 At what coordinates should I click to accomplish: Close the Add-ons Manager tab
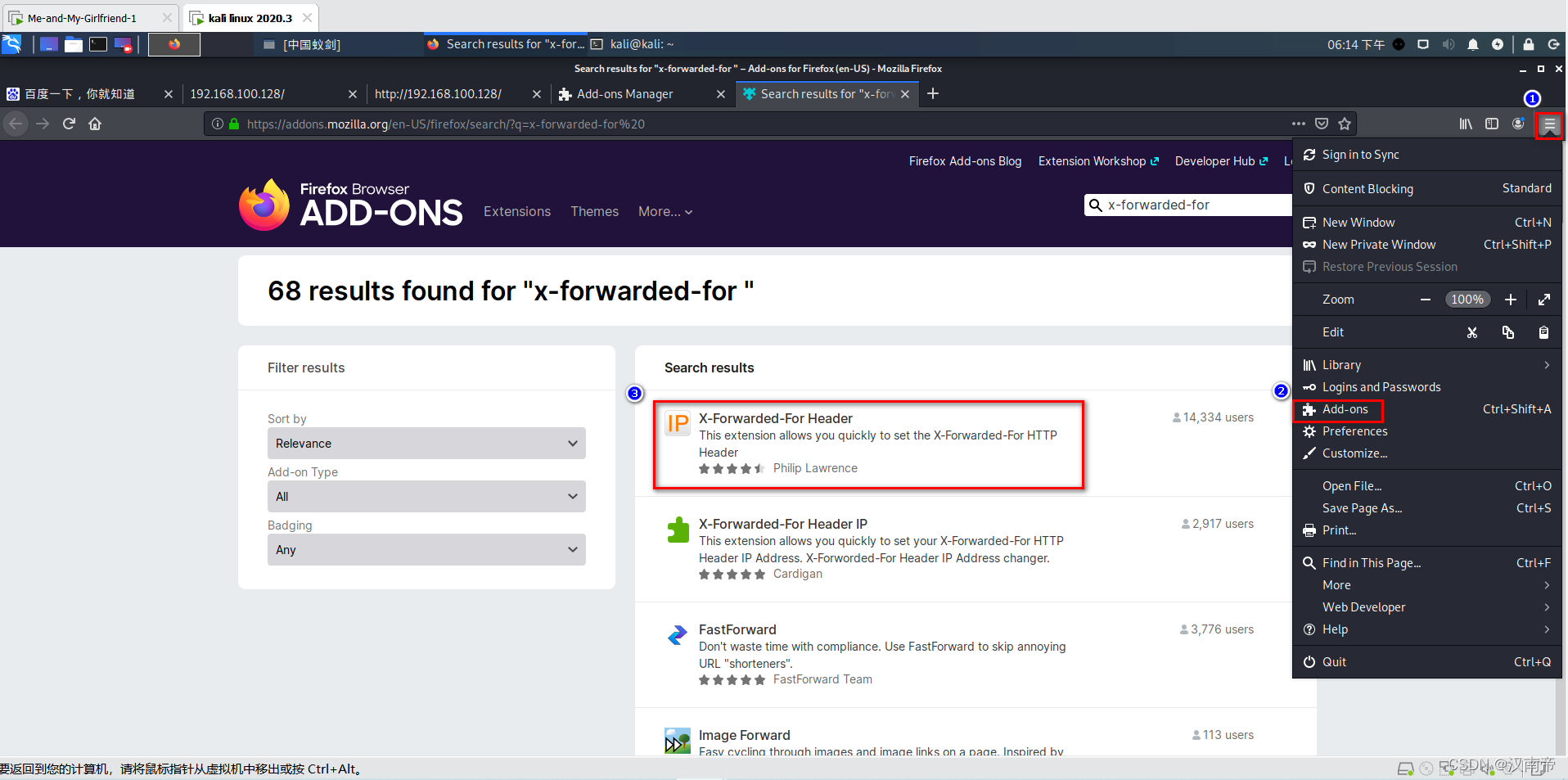tap(721, 94)
